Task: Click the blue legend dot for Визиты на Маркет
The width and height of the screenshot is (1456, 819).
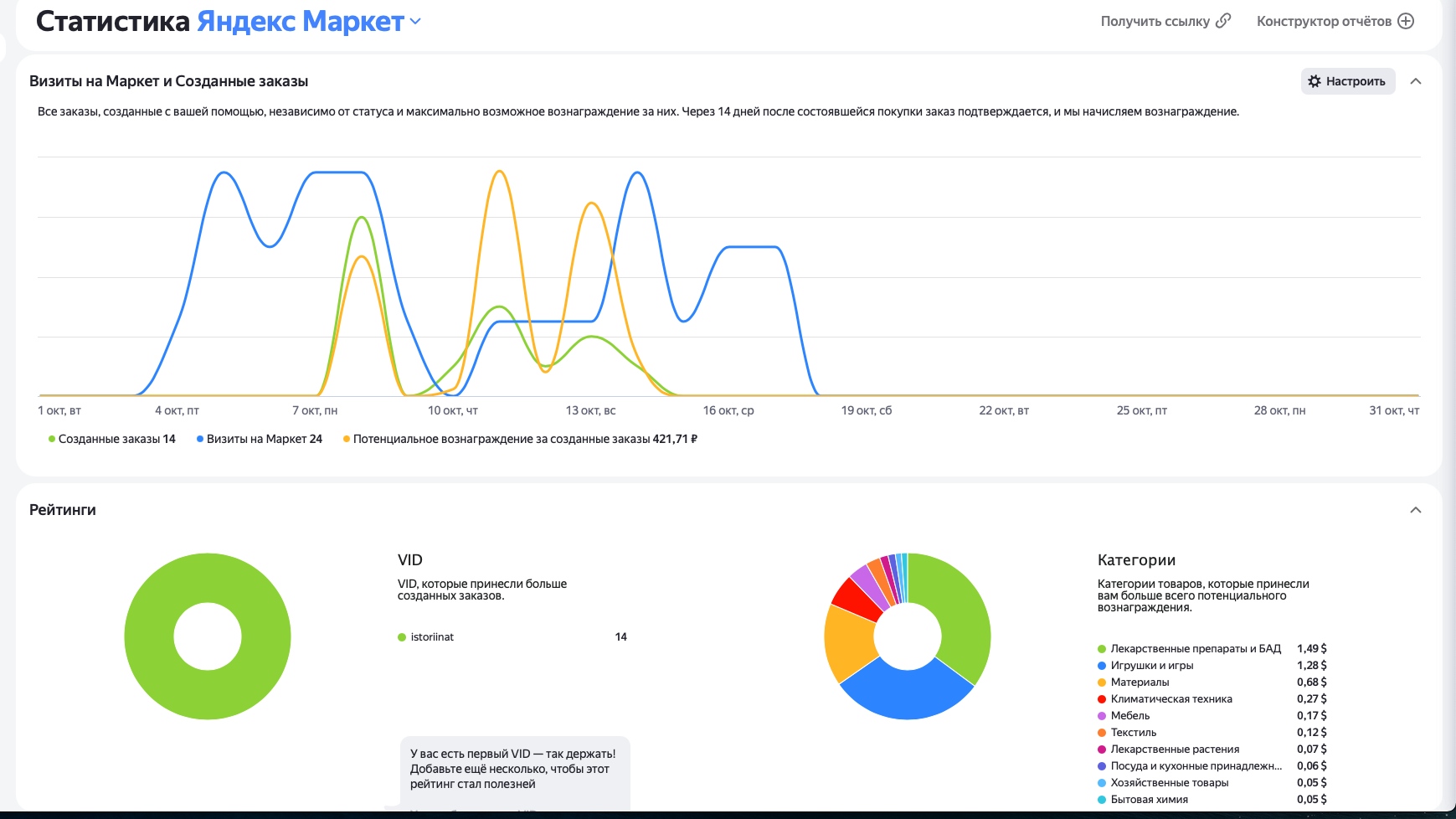Action: pyautogui.click(x=200, y=439)
